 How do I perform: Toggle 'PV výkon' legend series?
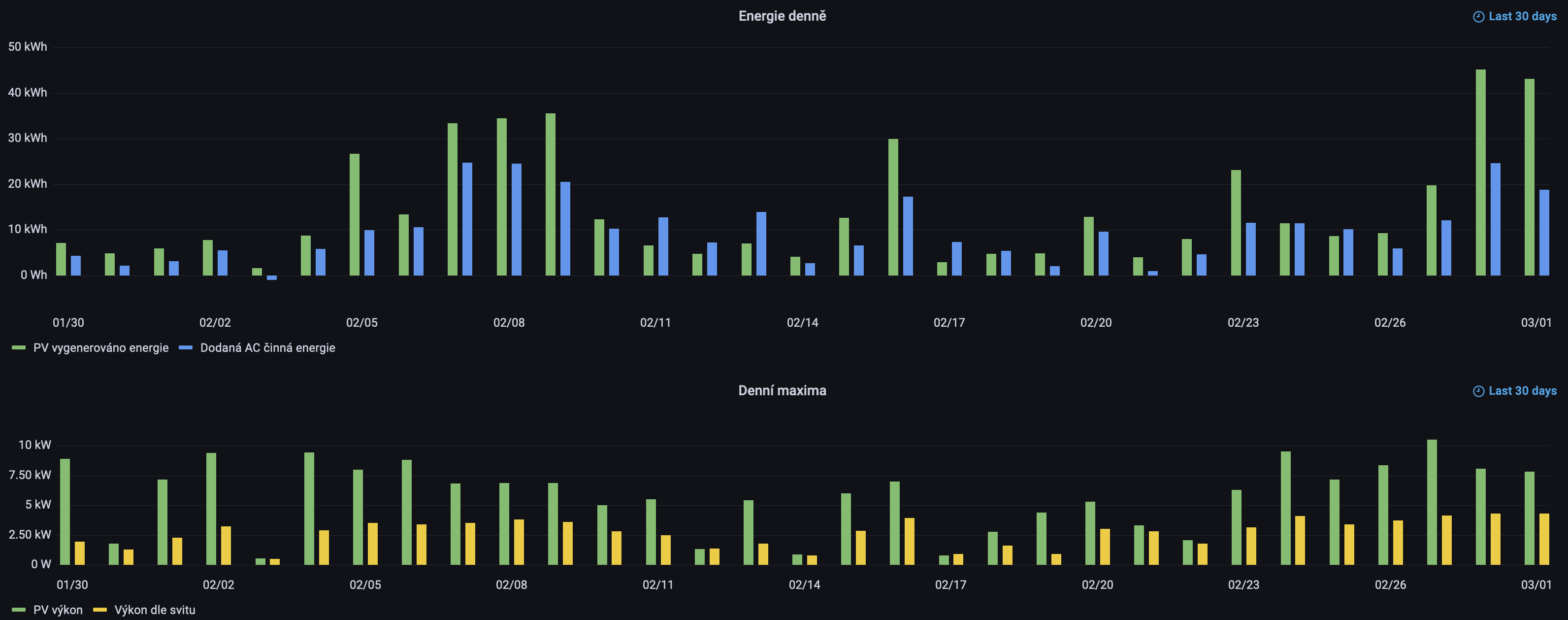pos(58,610)
